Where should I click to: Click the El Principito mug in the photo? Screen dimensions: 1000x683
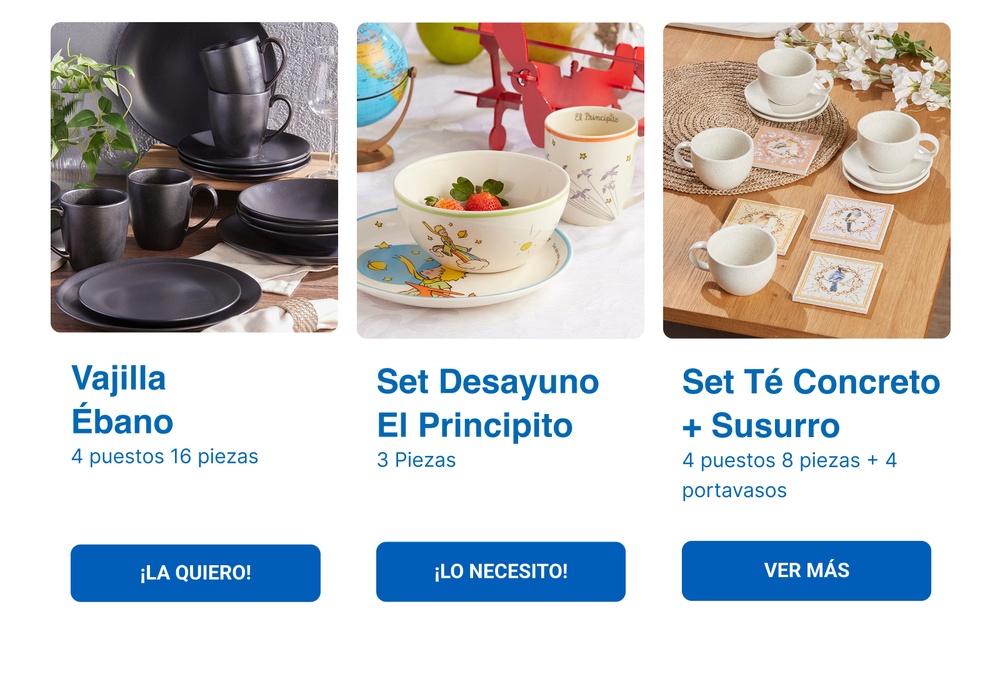point(592,166)
